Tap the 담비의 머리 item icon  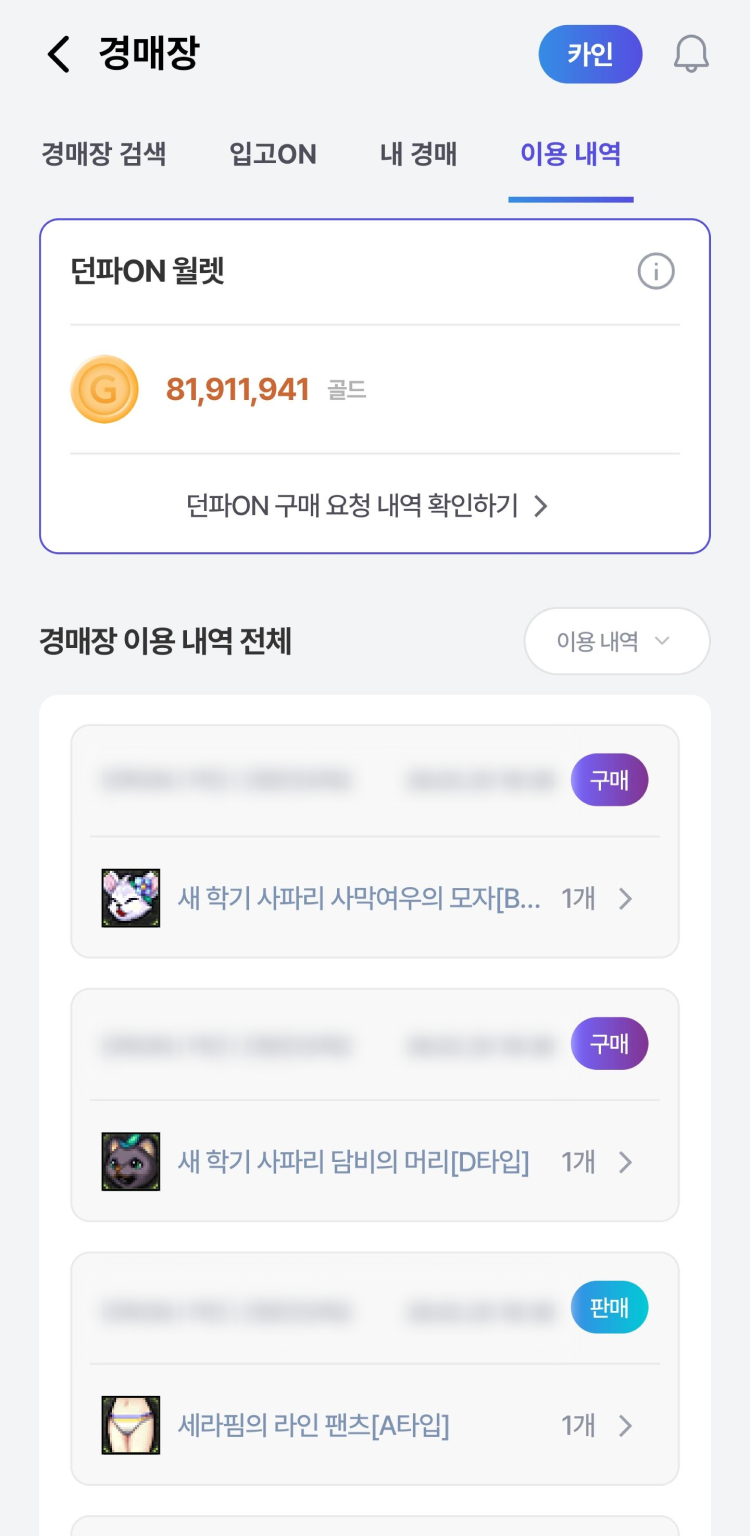(x=131, y=1162)
